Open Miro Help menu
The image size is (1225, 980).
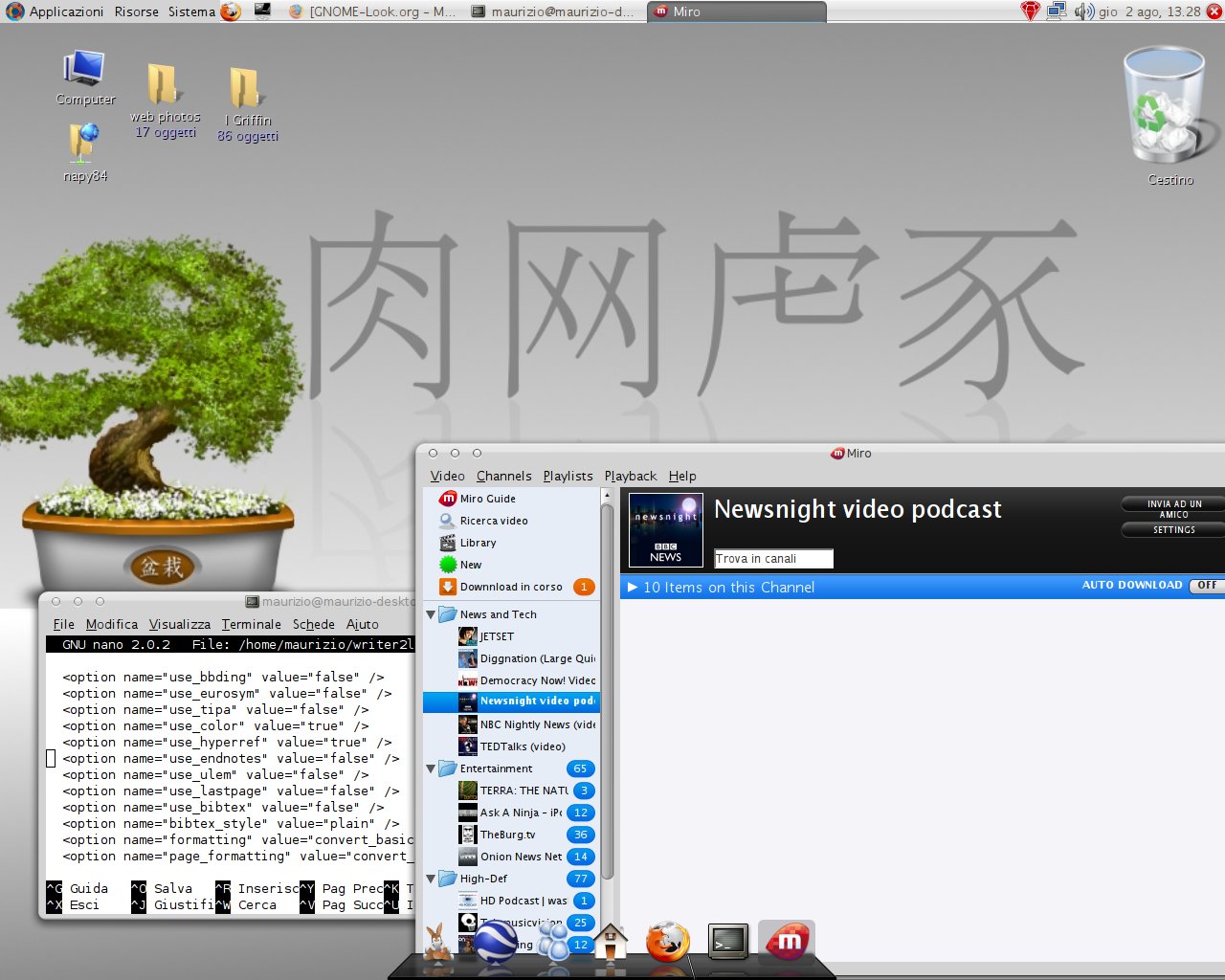pyautogui.click(x=682, y=476)
